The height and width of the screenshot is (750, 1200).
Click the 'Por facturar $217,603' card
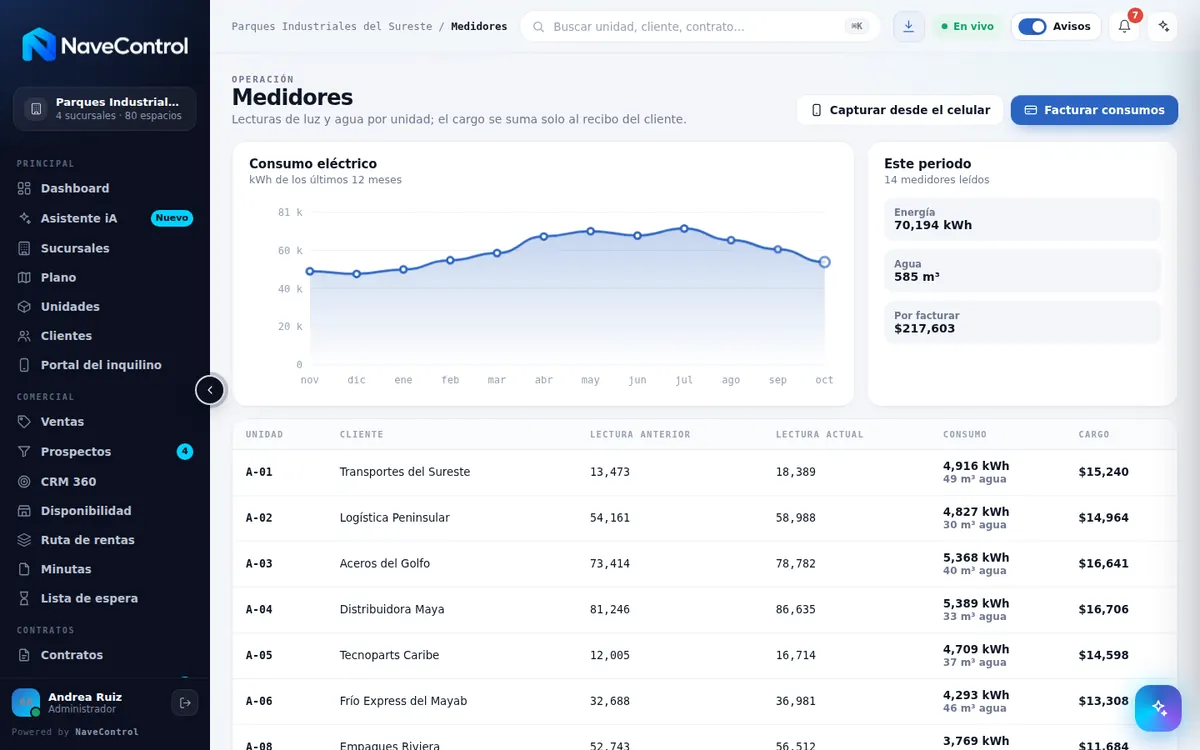1022,322
